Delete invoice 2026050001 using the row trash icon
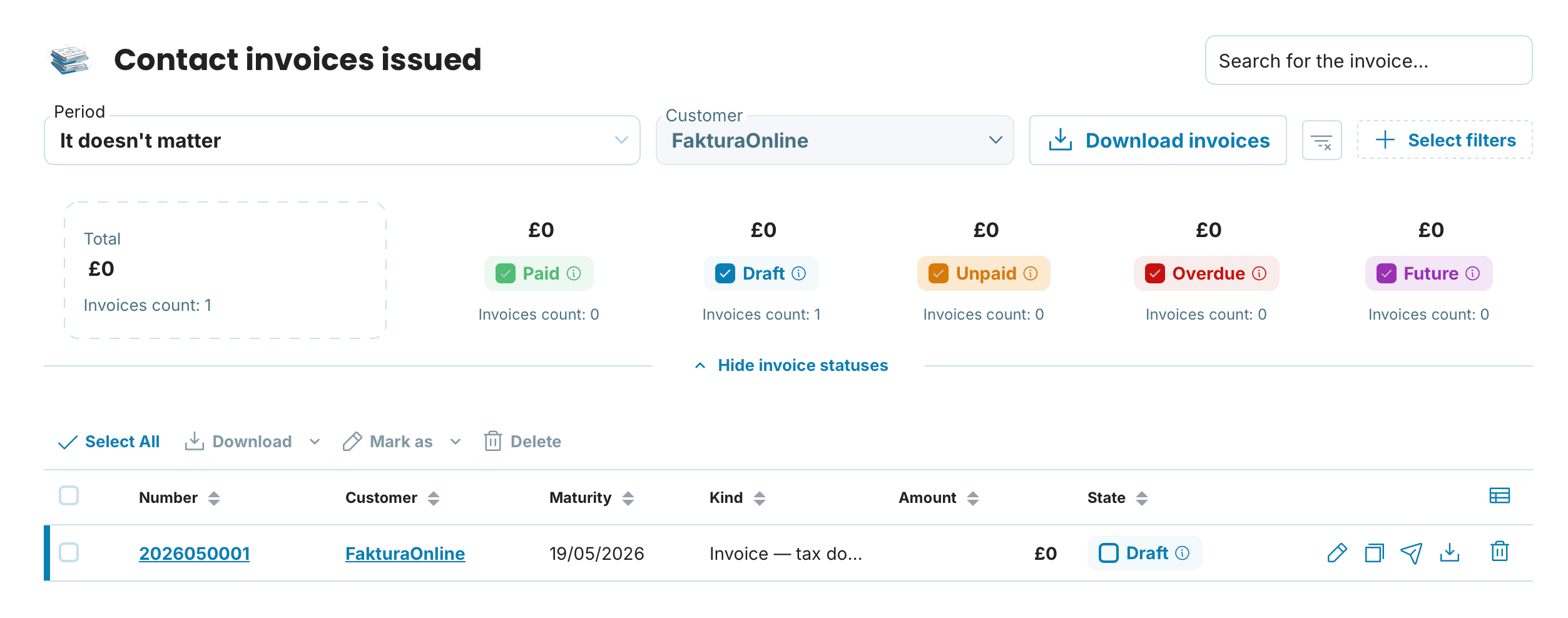The height and width of the screenshot is (618, 1568). click(x=1500, y=552)
